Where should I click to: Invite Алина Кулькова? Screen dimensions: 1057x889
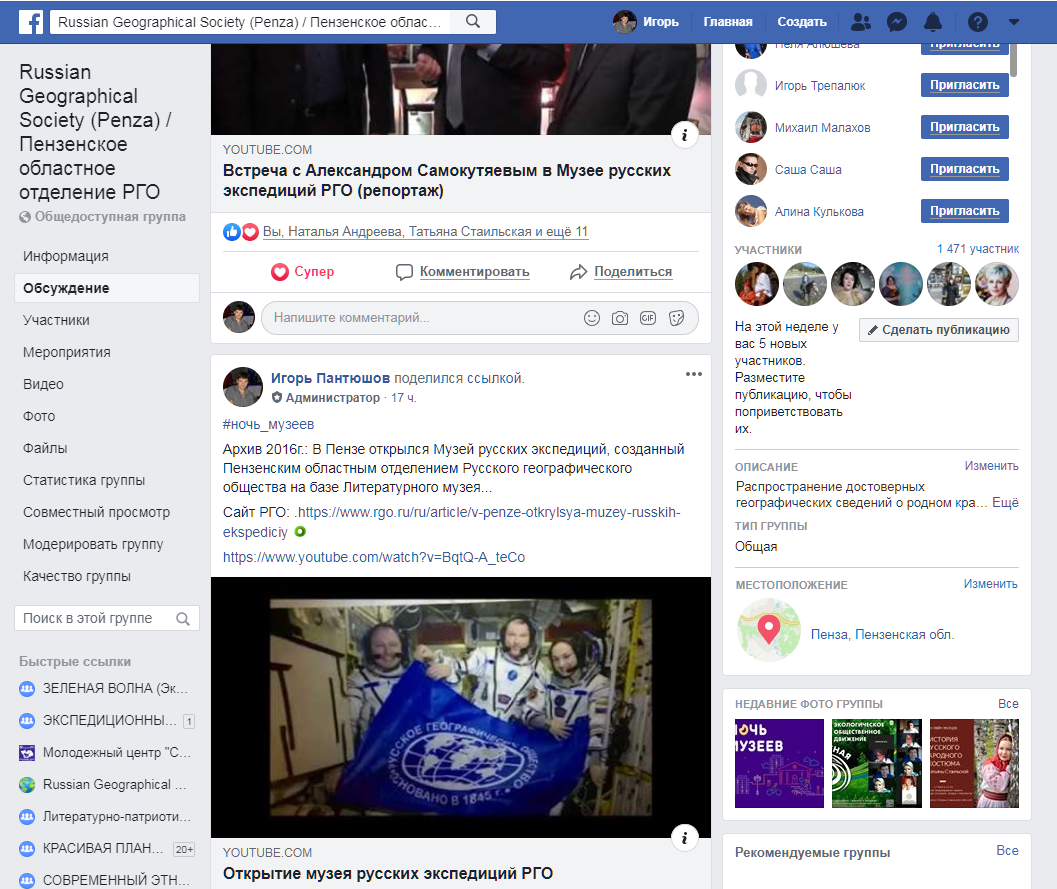[965, 211]
